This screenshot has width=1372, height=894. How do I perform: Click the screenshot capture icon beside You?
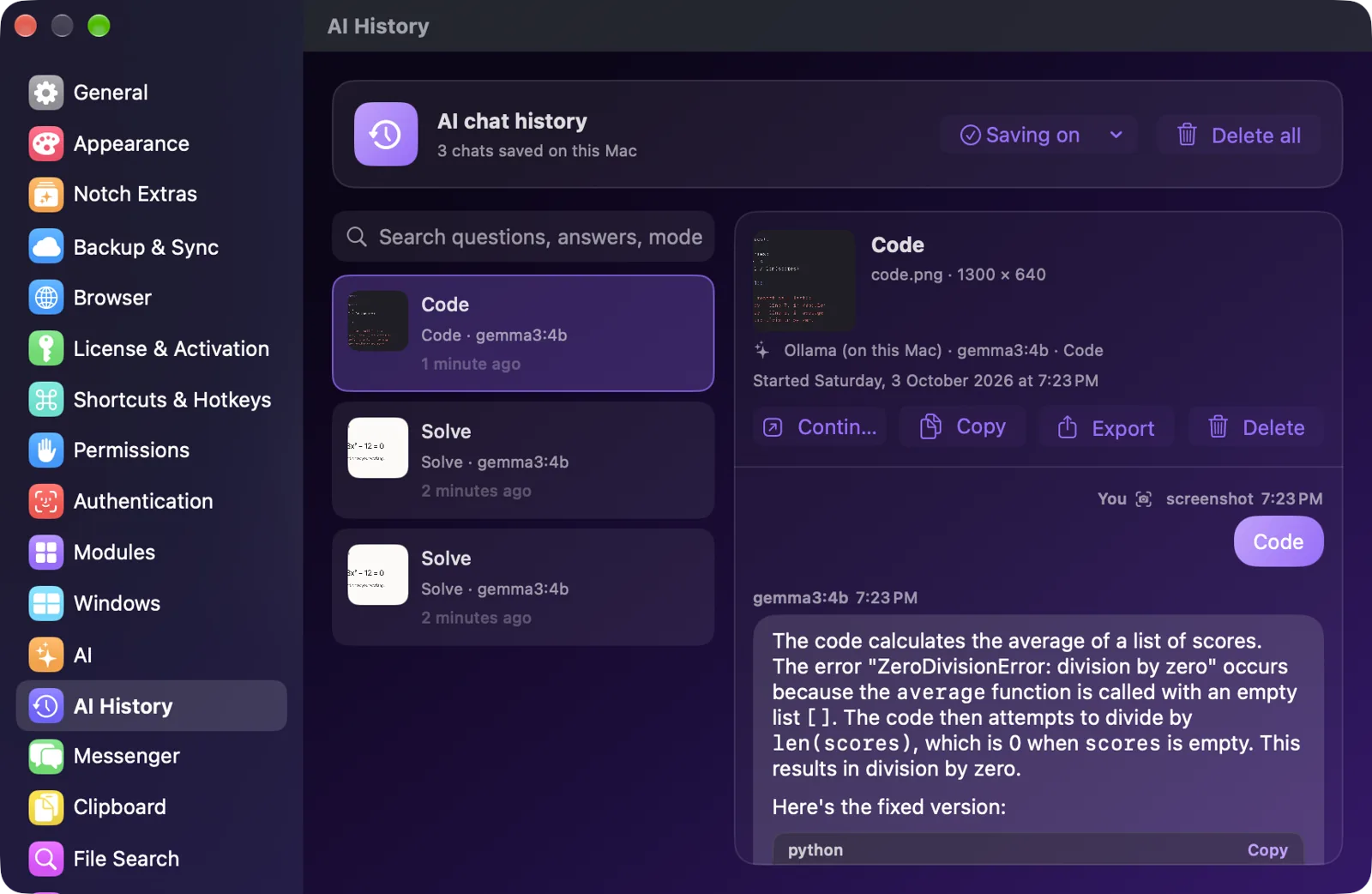tap(1144, 499)
